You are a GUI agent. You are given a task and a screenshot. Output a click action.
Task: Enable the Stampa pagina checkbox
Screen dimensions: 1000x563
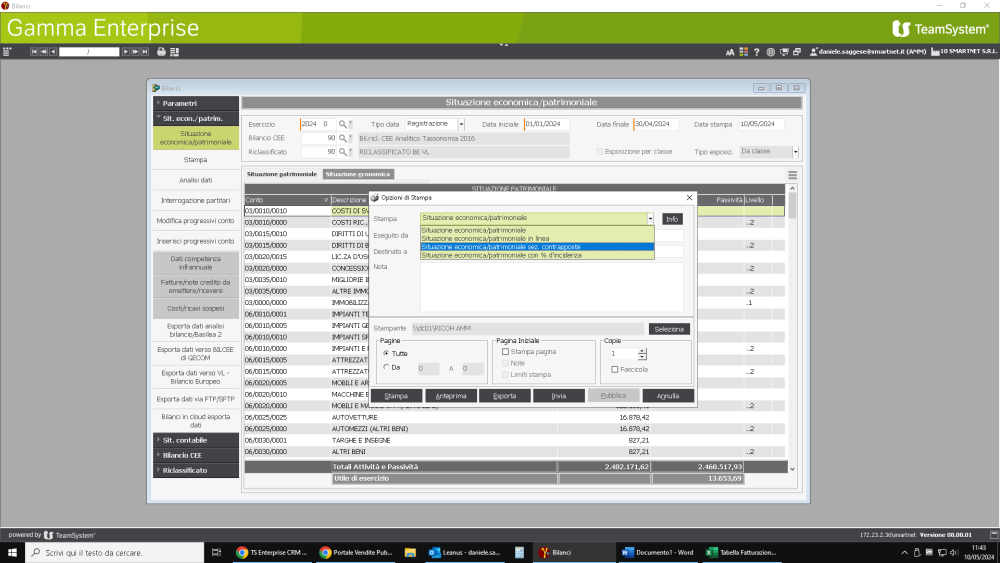[x=505, y=352]
